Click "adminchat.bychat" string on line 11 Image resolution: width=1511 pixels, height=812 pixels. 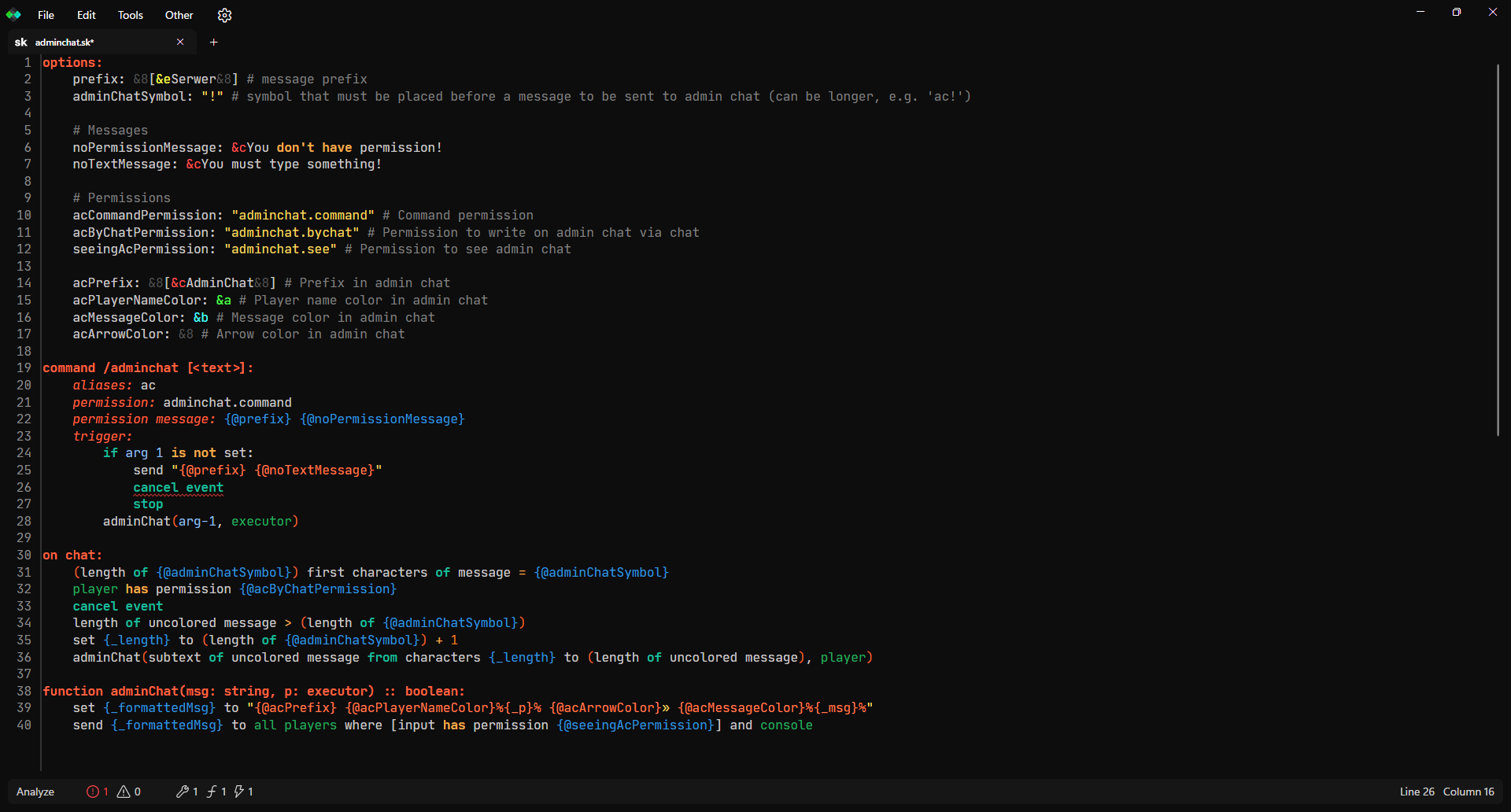click(292, 233)
